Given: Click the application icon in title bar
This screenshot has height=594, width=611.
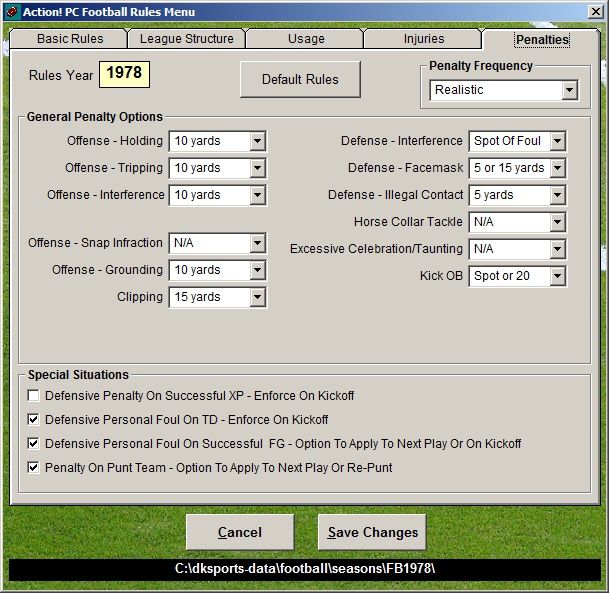Looking at the screenshot, I should [x=12, y=12].
